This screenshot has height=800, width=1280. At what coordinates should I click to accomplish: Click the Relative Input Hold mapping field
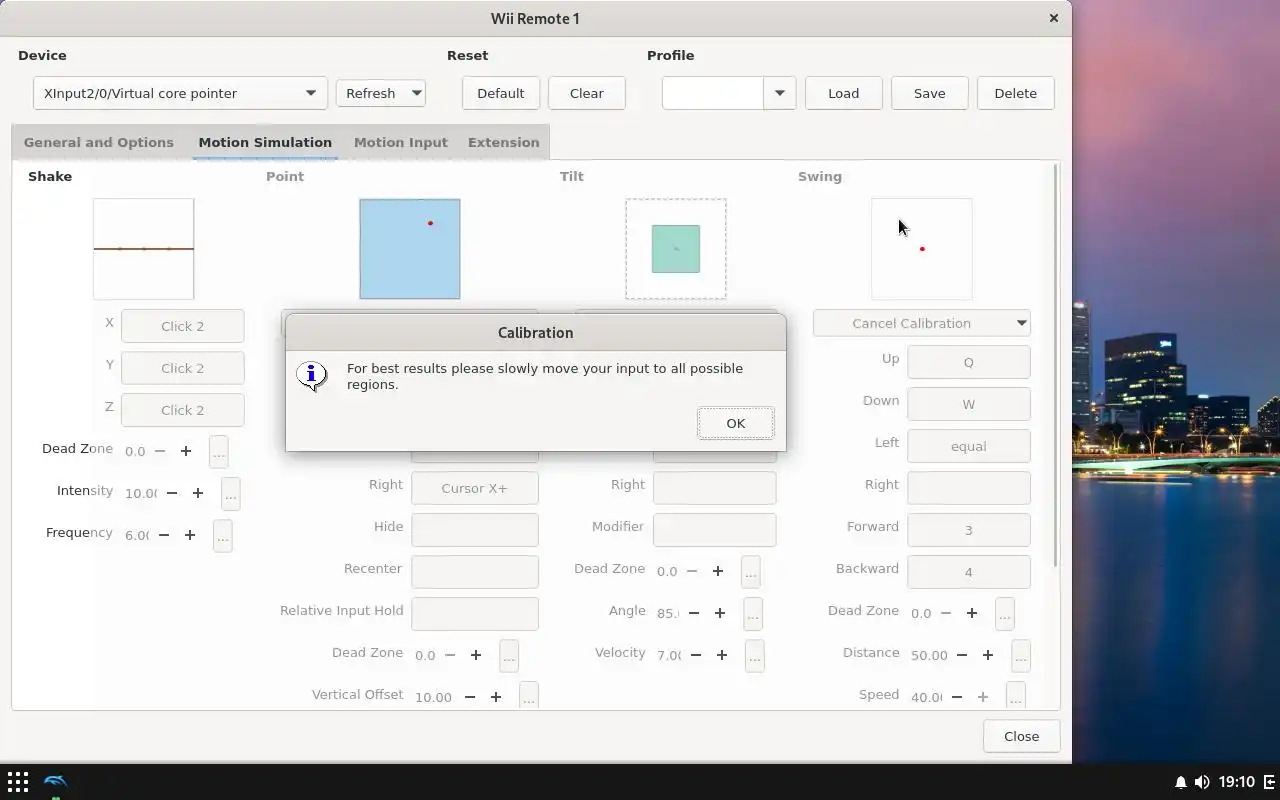click(474, 614)
